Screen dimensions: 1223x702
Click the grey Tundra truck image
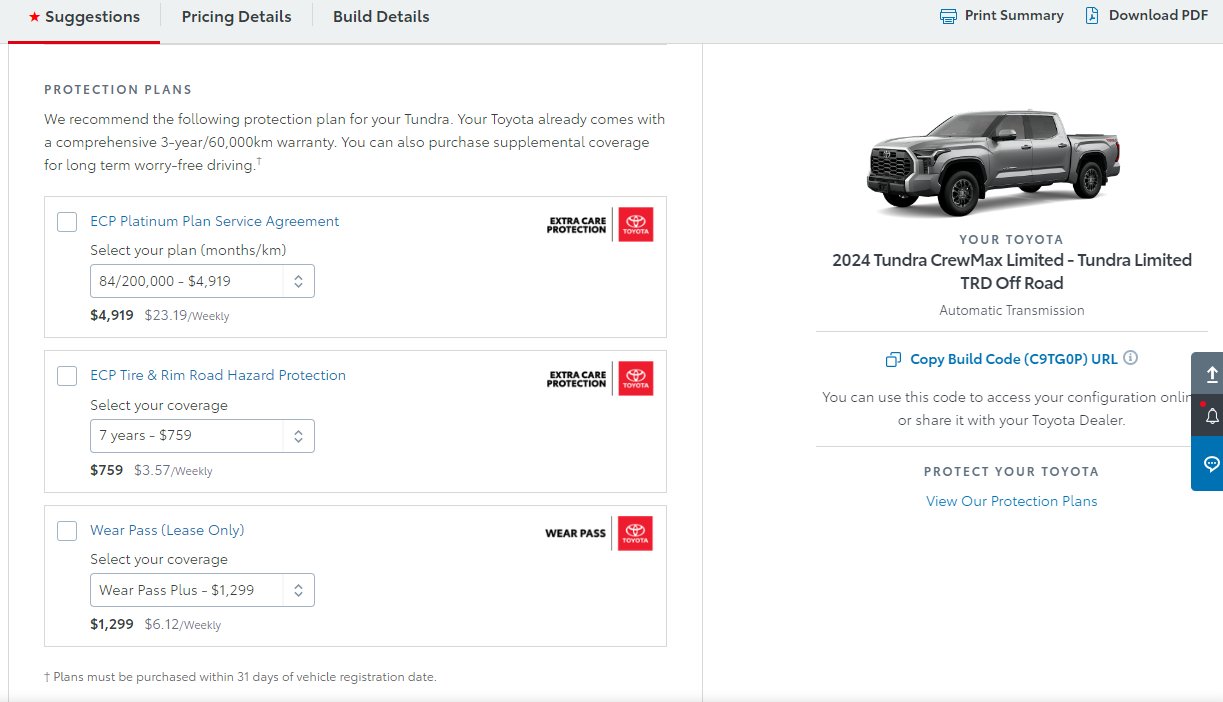tap(996, 163)
